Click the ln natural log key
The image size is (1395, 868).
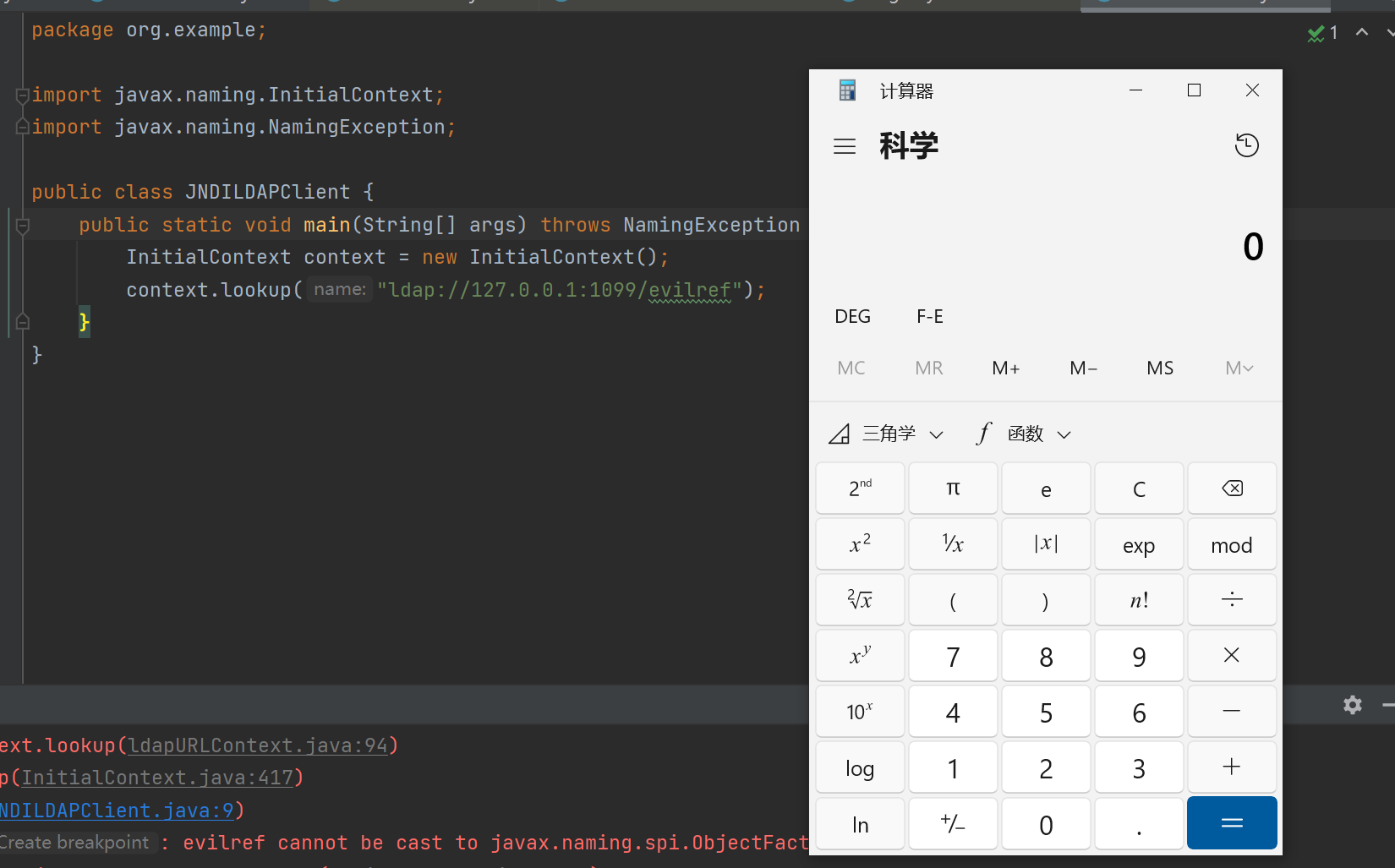(x=860, y=823)
